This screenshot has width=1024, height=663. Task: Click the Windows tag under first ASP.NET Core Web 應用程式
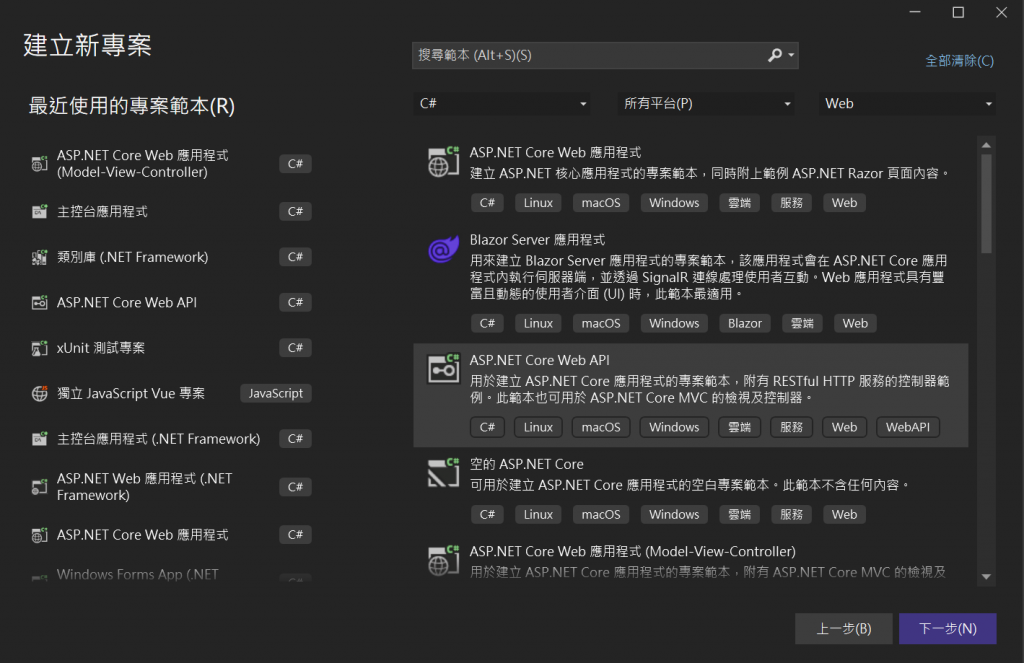click(x=674, y=203)
